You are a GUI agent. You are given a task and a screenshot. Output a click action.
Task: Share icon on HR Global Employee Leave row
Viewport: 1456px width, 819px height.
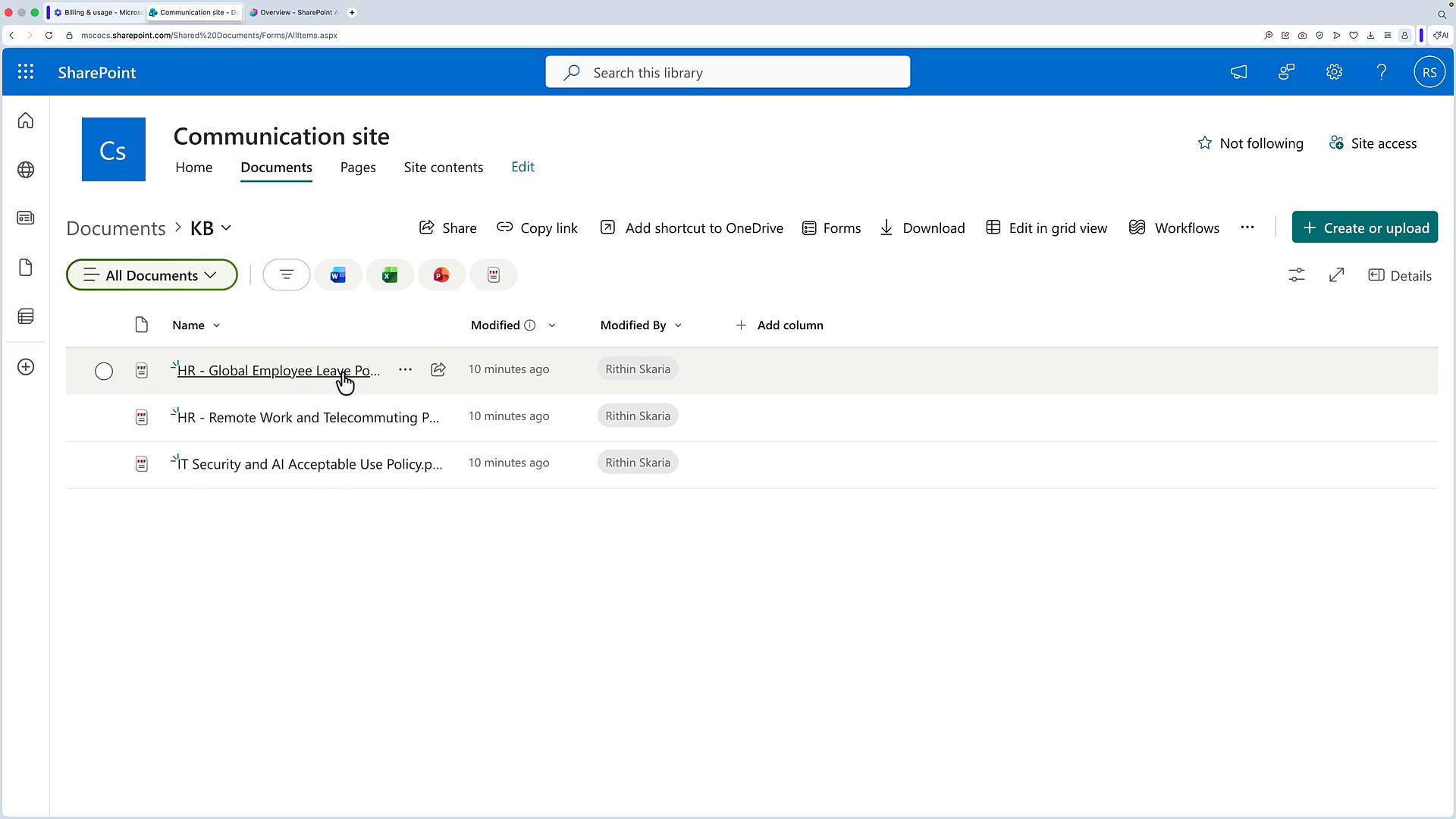[438, 369]
